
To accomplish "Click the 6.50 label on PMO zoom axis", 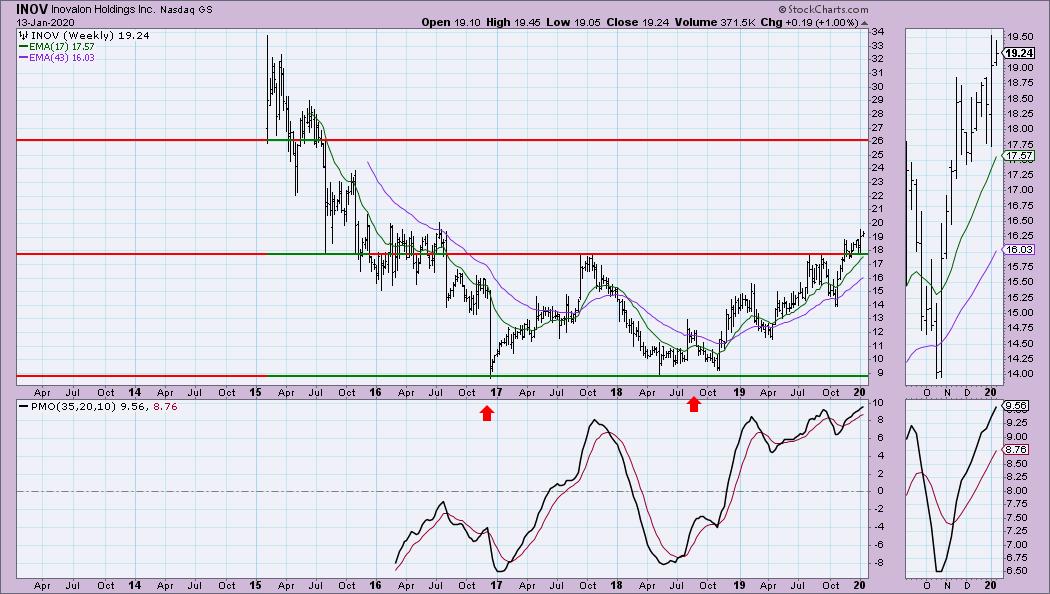I will (1017, 571).
